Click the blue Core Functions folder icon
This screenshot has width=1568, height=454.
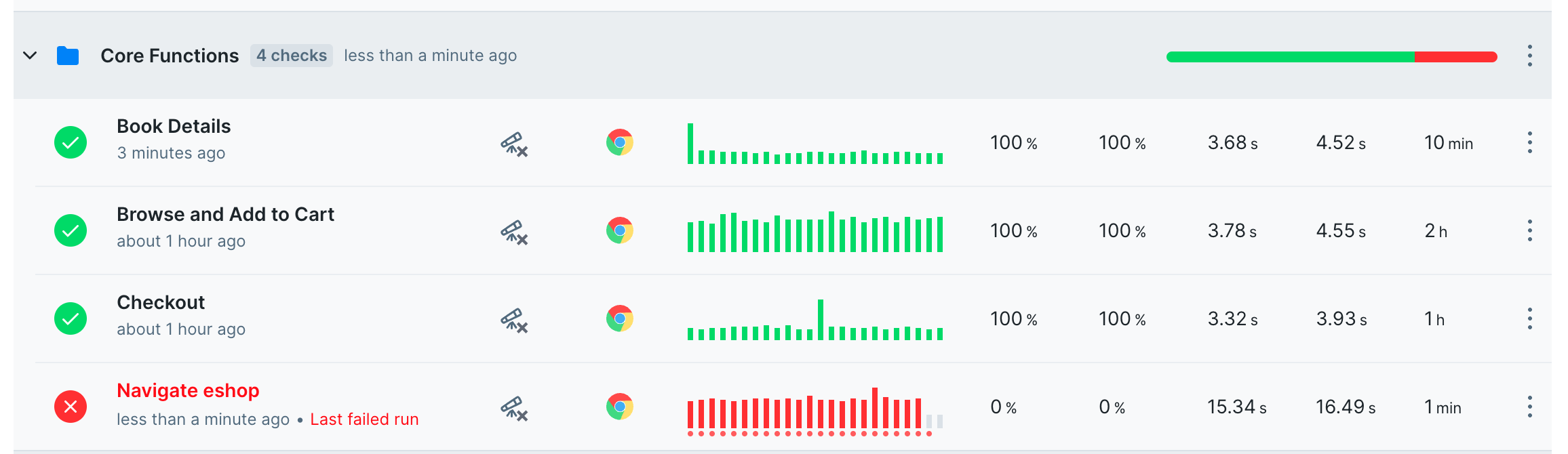click(68, 56)
